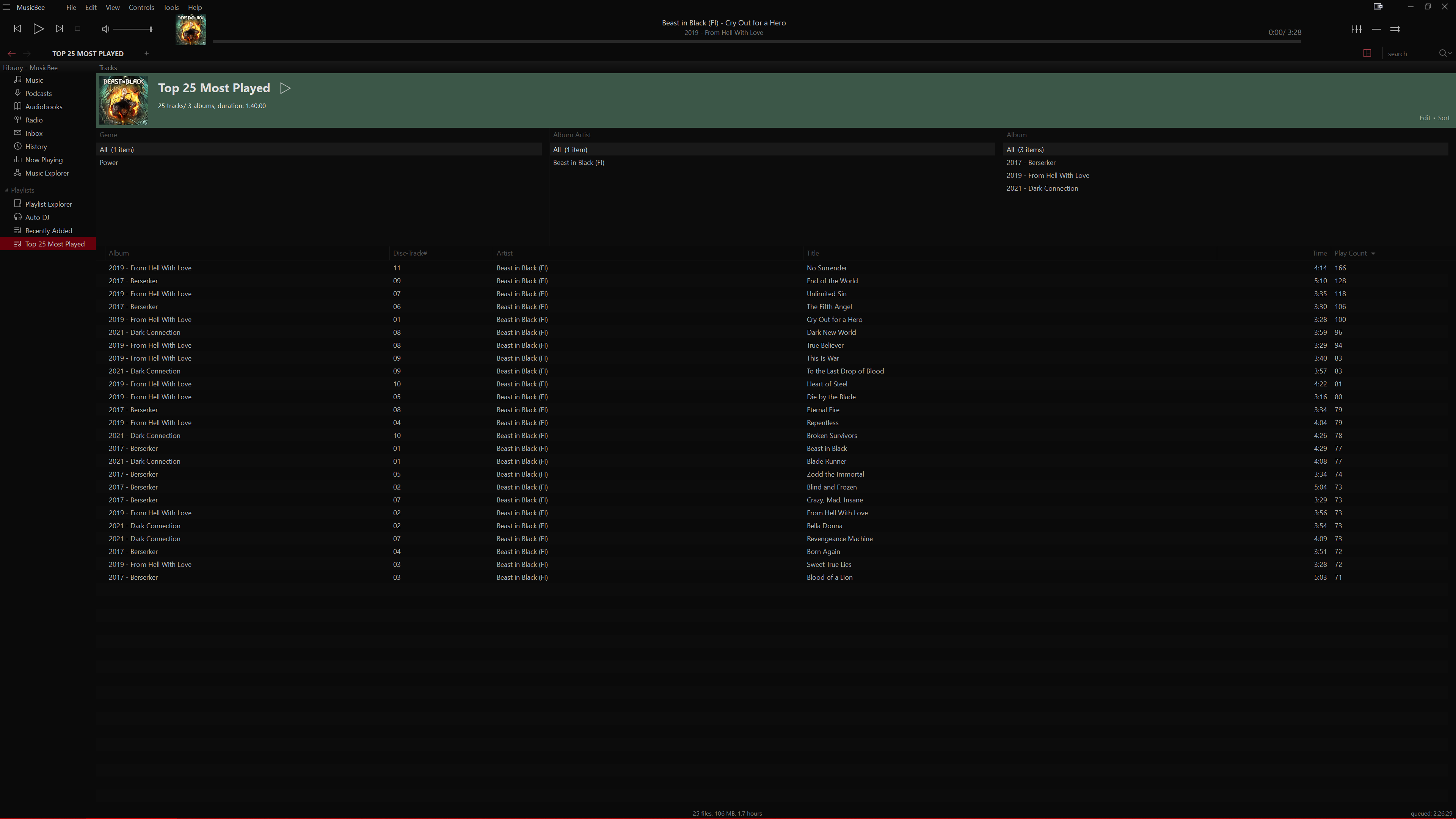Switch to compact player view

coord(1378,7)
